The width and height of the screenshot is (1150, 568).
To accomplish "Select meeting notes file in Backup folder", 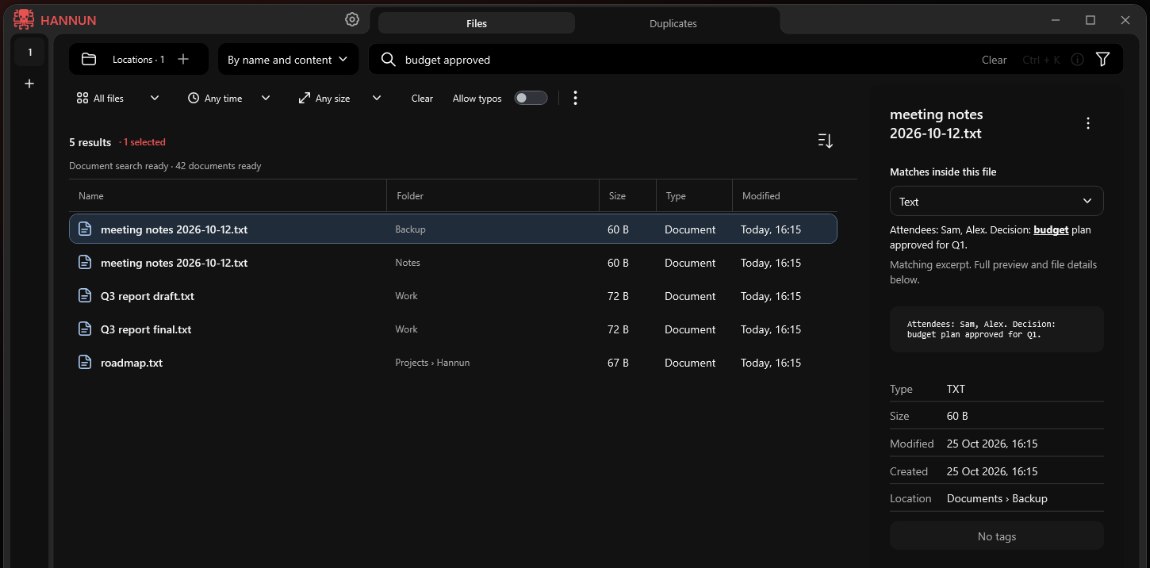I will 453,229.
